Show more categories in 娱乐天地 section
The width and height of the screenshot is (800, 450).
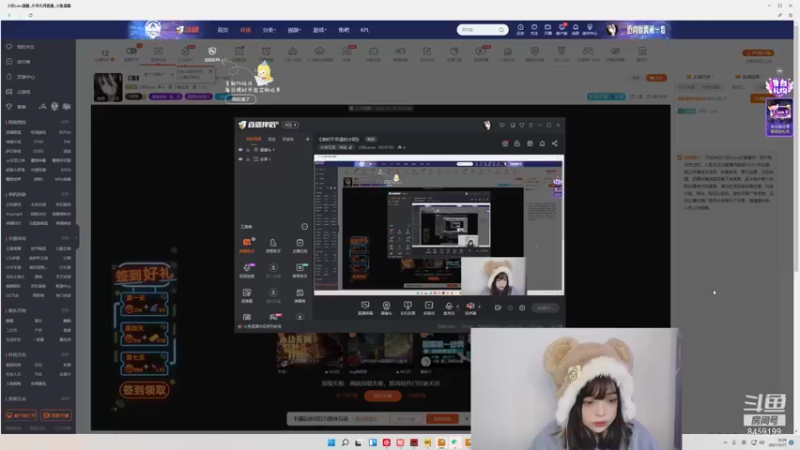click(65, 310)
